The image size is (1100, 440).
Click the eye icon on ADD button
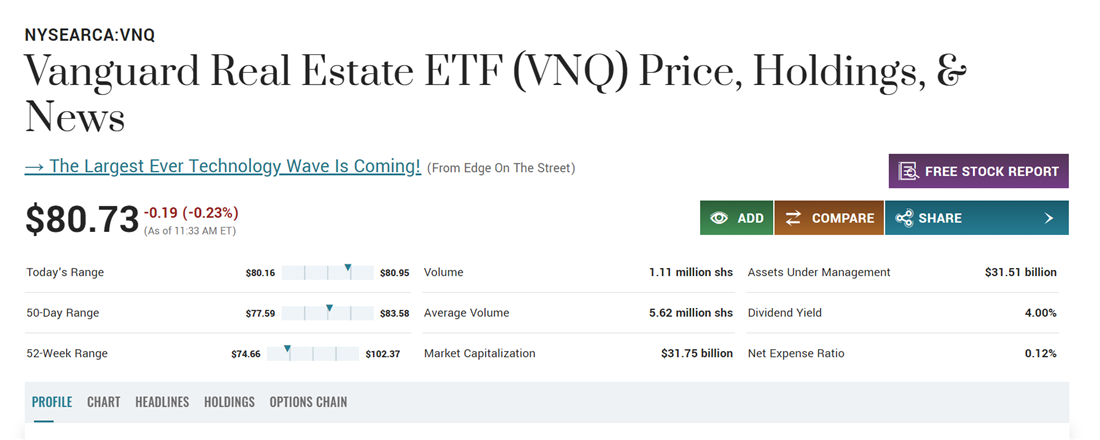click(x=718, y=218)
